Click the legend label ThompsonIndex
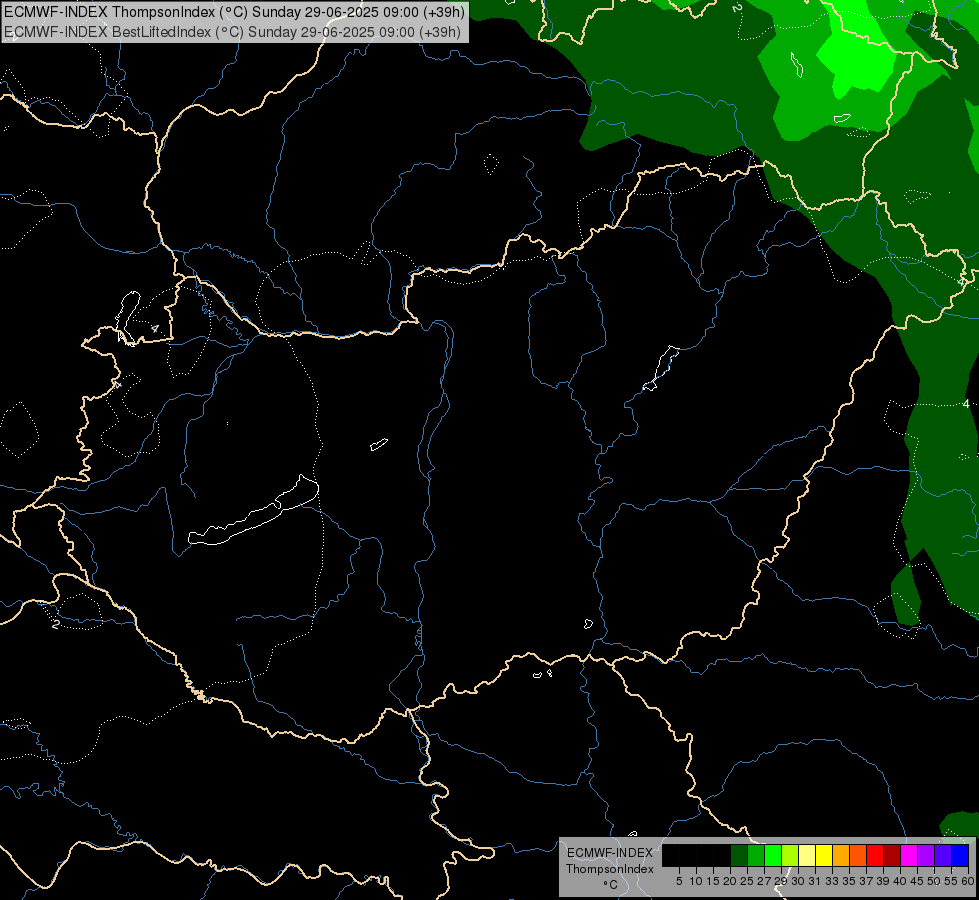This screenshot has width=979, height=900. pyautogui.click(x=610, y=869)
